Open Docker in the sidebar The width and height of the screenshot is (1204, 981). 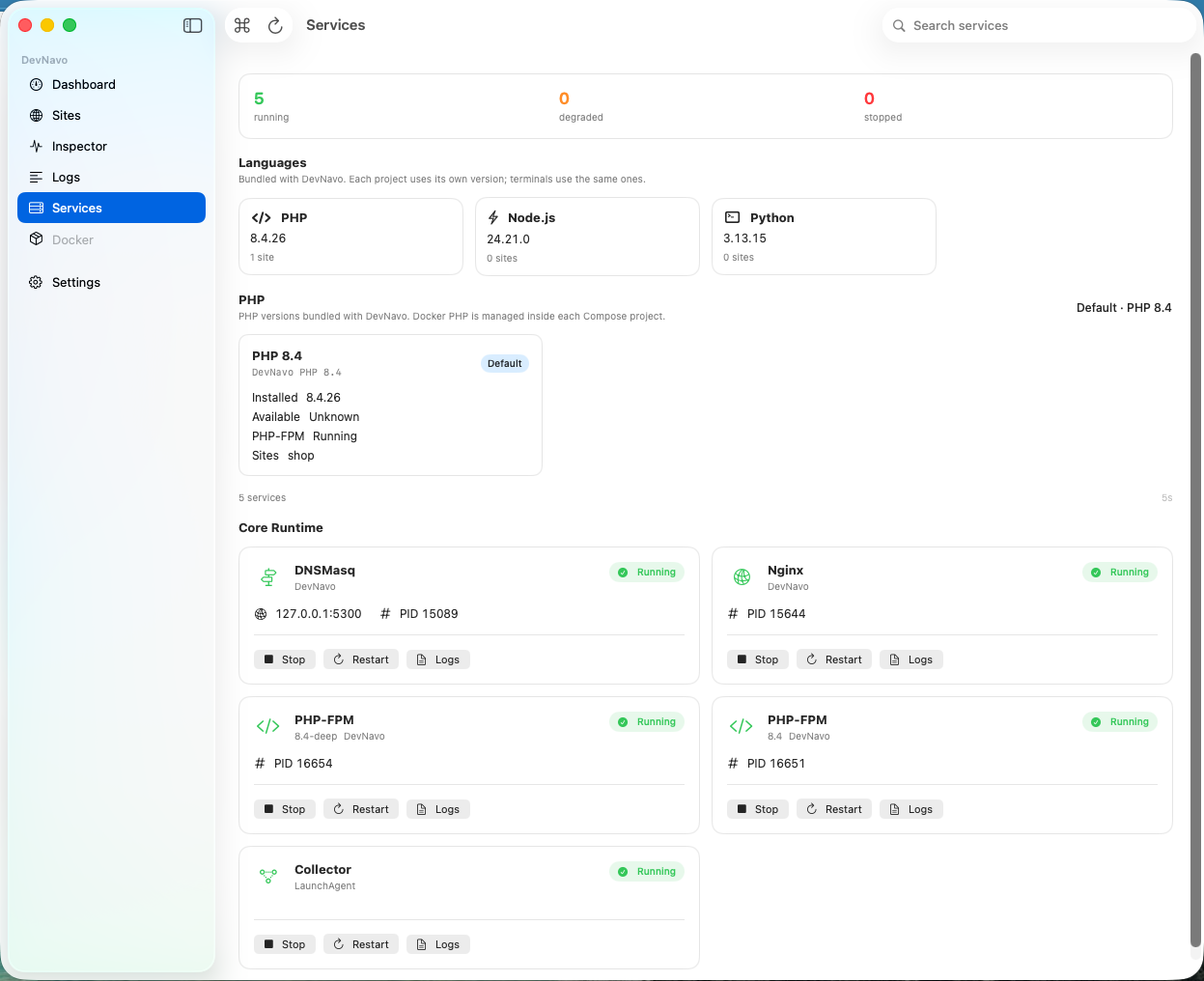click(x=111, y=239)
